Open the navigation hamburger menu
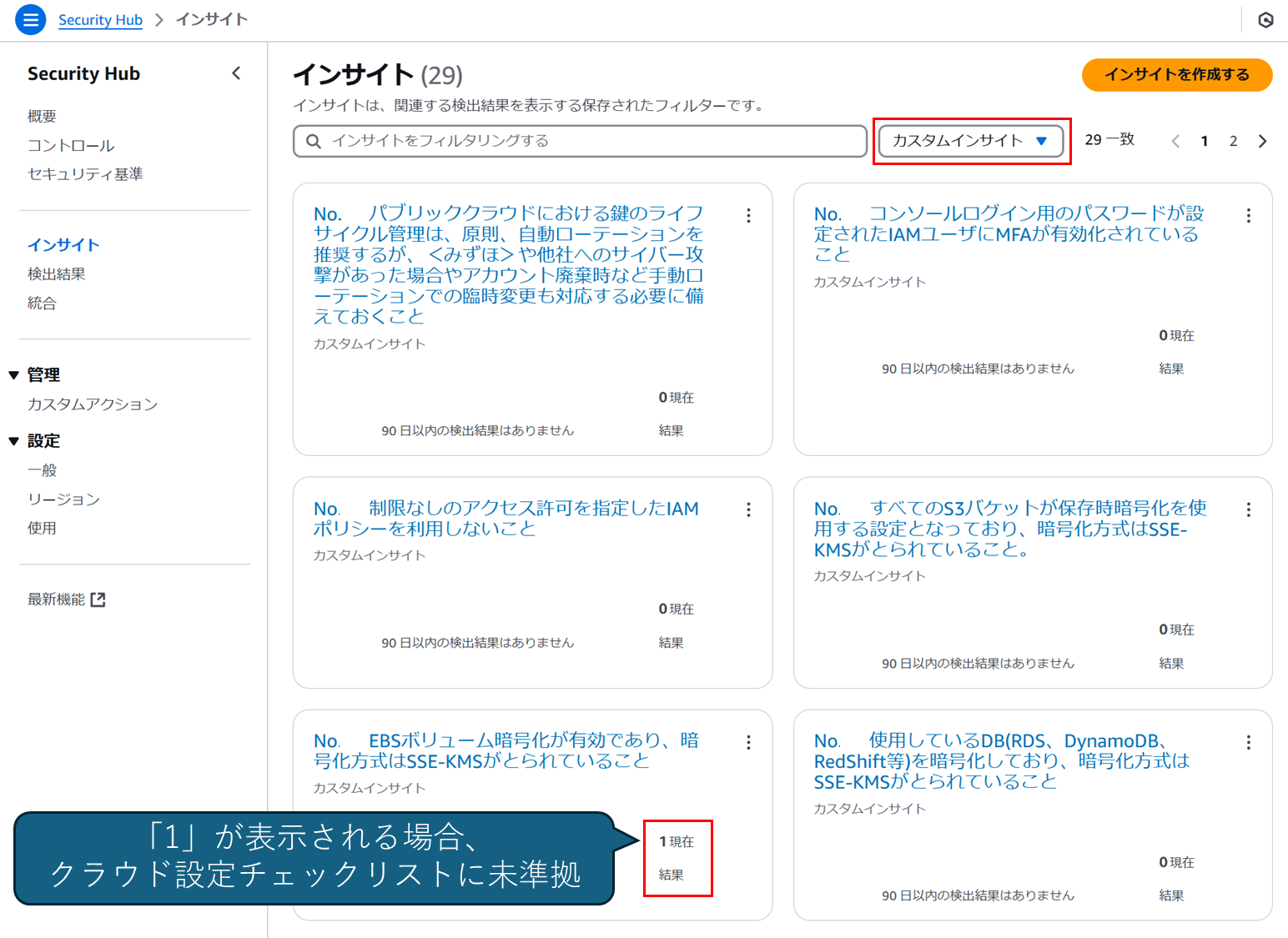Viewport: 1288px width, 938px height. pyautogui.click(x=30, y=19)
